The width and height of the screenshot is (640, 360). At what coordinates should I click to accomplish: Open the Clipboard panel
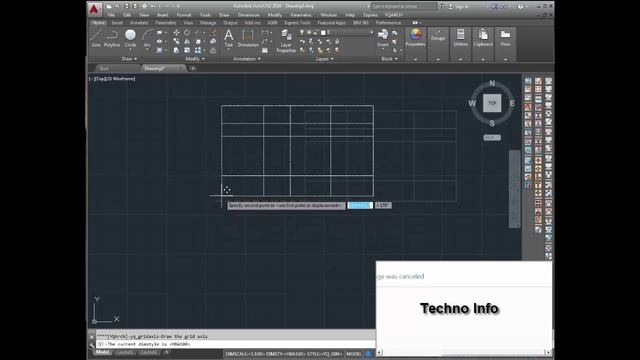tap(483, 38)
